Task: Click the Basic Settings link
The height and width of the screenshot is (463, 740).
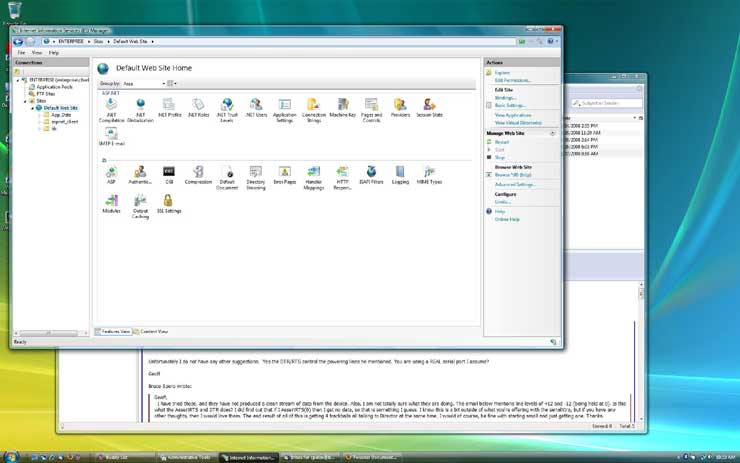Action: 510,105
